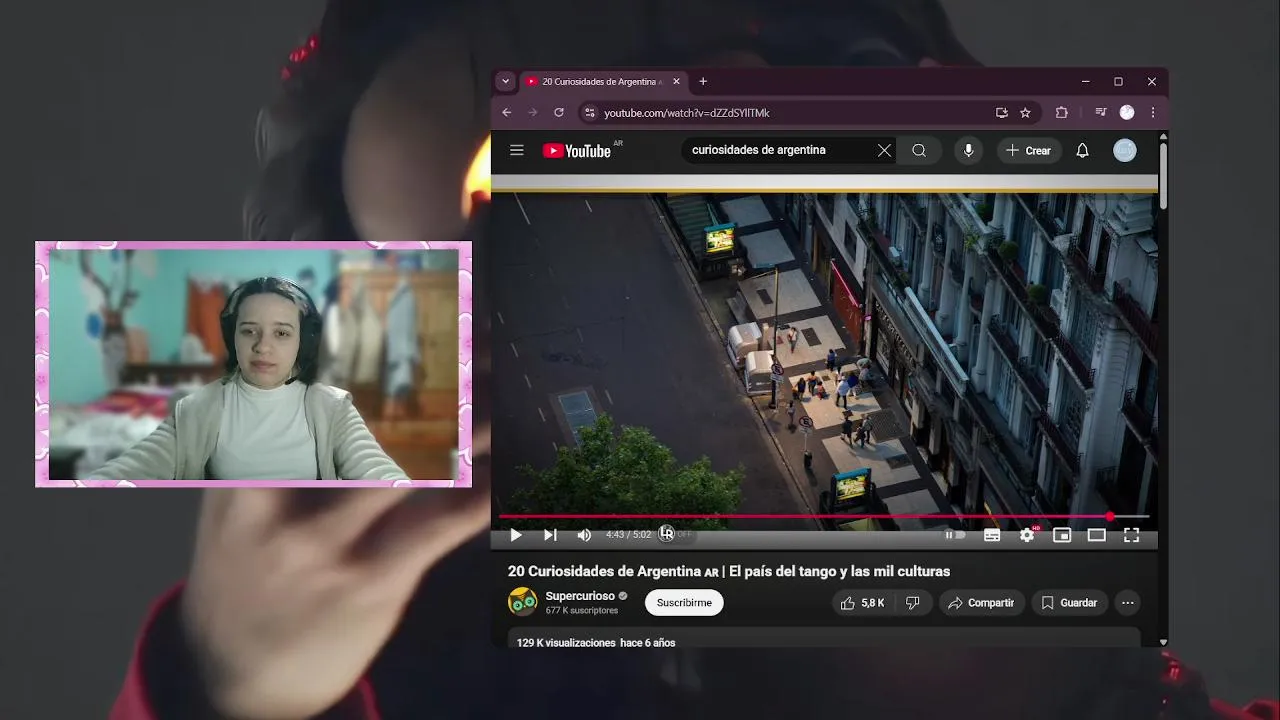Open player settings gear
The image size is (1280, 720).
[x=1027, y=535]
